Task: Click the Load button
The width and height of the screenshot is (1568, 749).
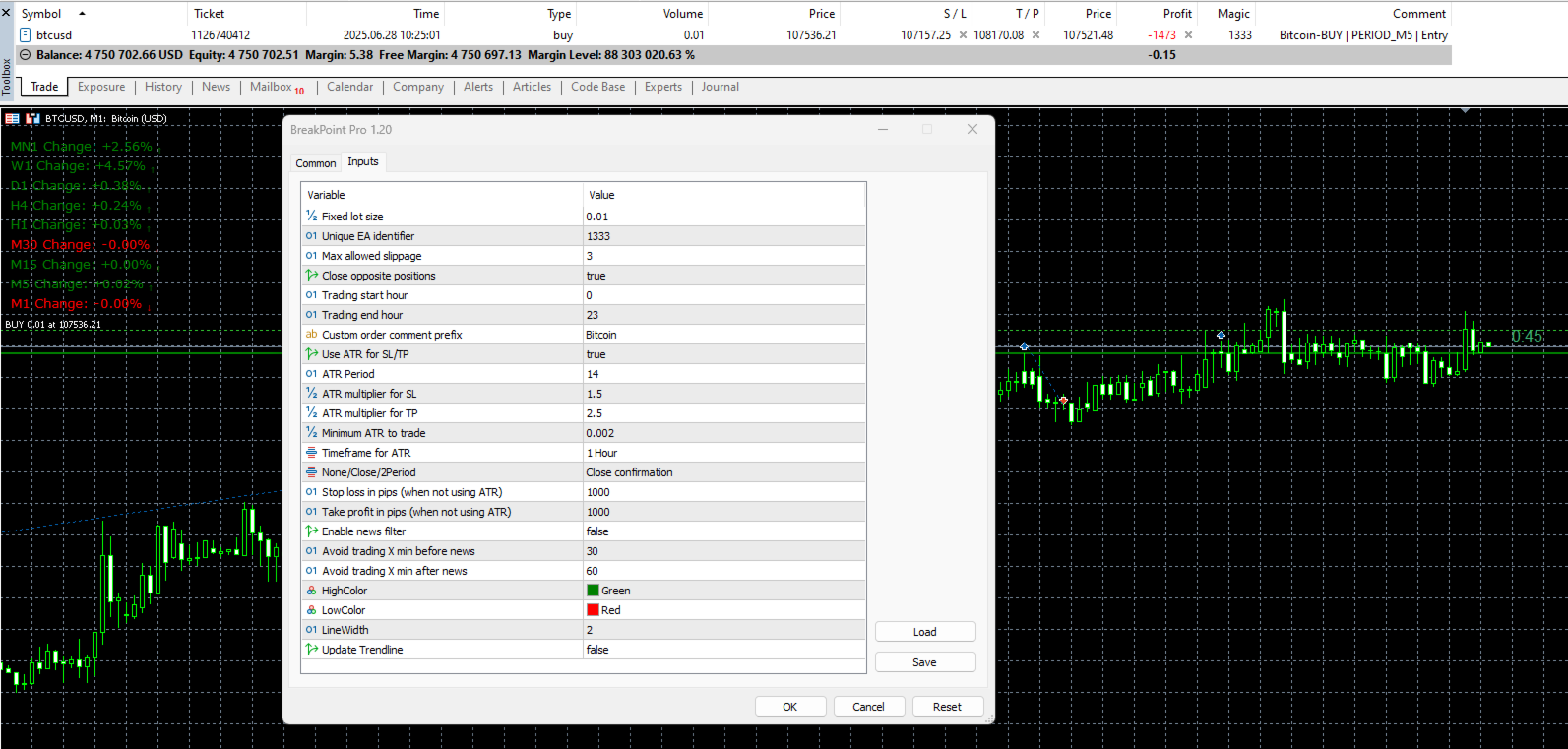Action: (925, 632)
